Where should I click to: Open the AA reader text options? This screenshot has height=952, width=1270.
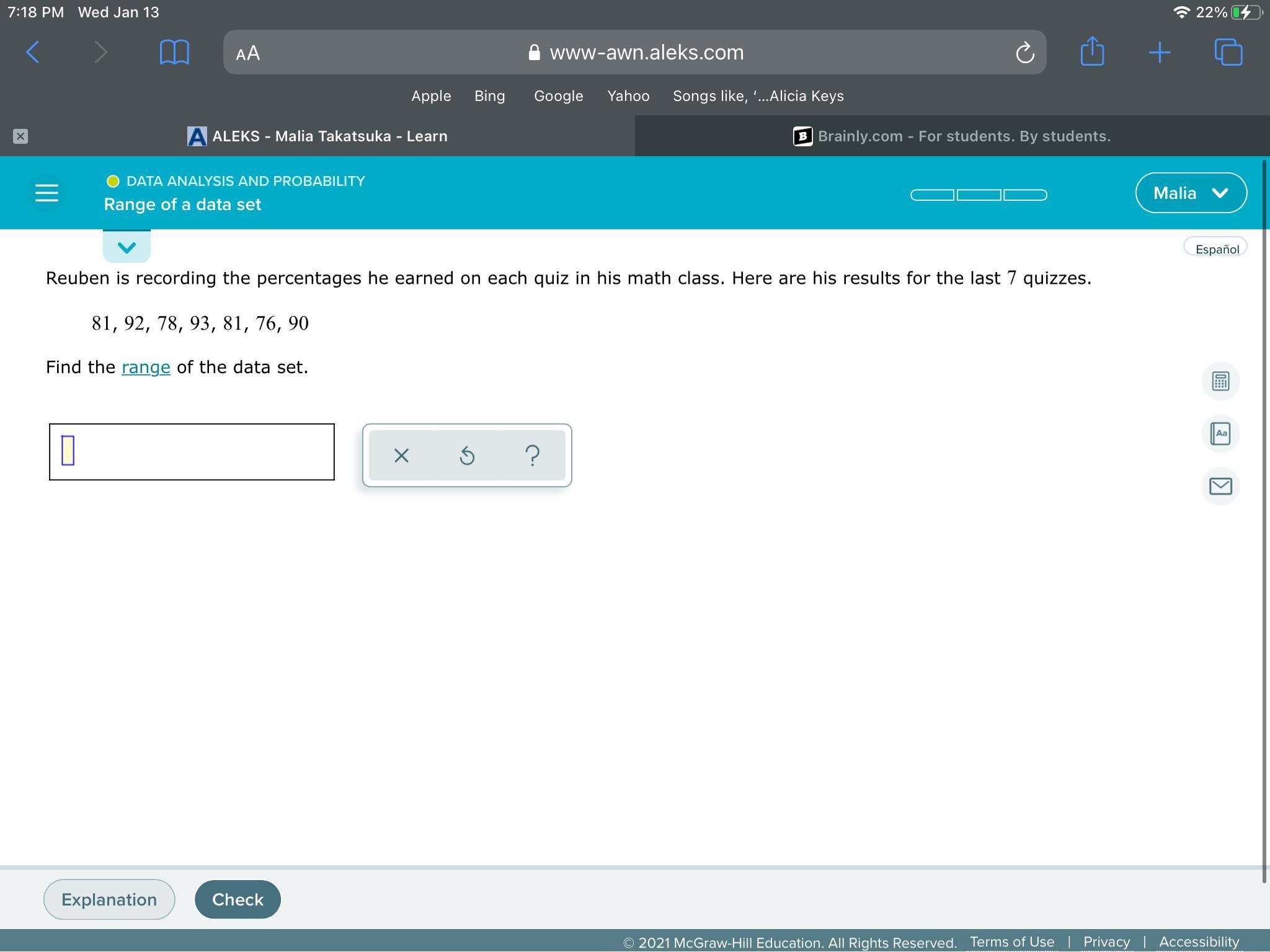coord(248,53)
